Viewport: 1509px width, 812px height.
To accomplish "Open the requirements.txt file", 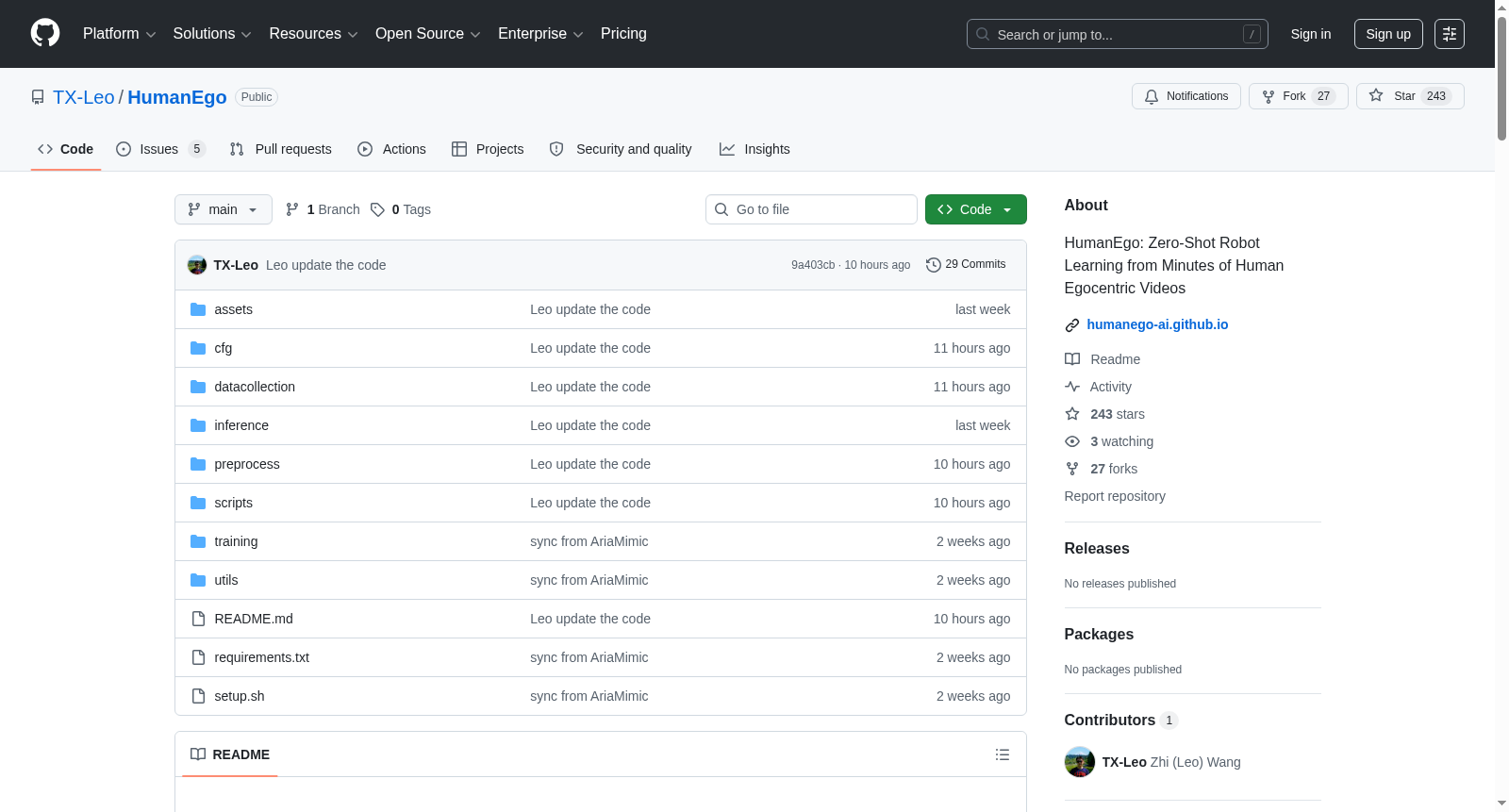I will pos(262,657).
